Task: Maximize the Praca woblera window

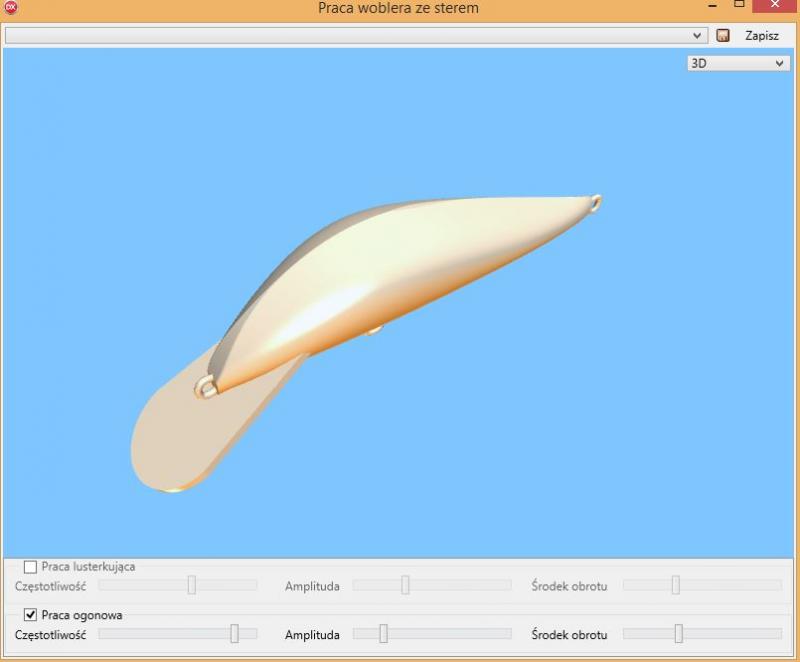Action: point(739,6)
